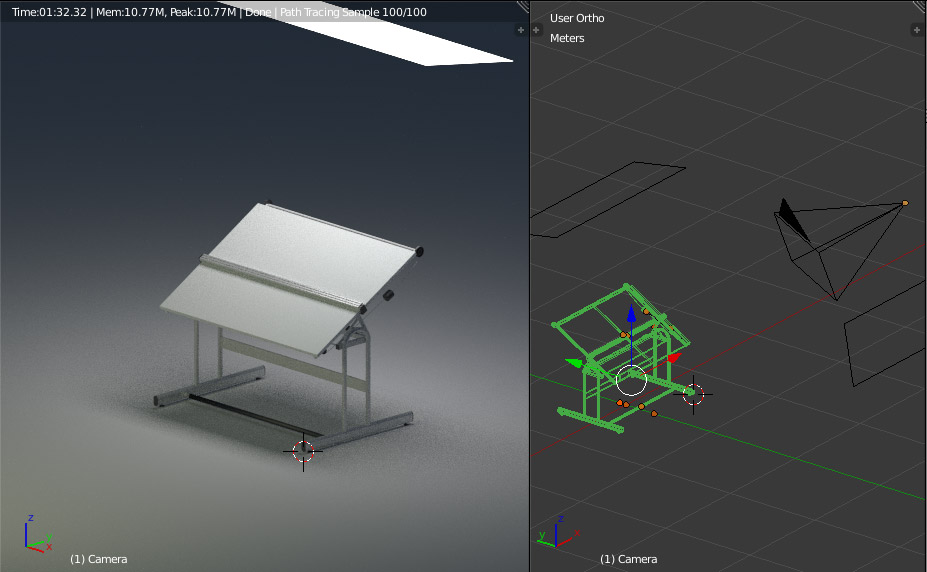Click the 3D cursor in the rendered viewport
927x572 pixels.
[x=303, y=451]
